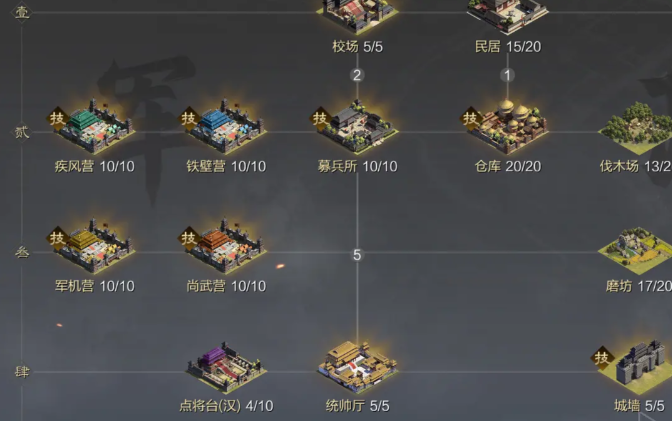This screenshot has height=421, width=672.
Task: Click the 技 skill badge on 疾风营
Action: (x=57, y=118)
